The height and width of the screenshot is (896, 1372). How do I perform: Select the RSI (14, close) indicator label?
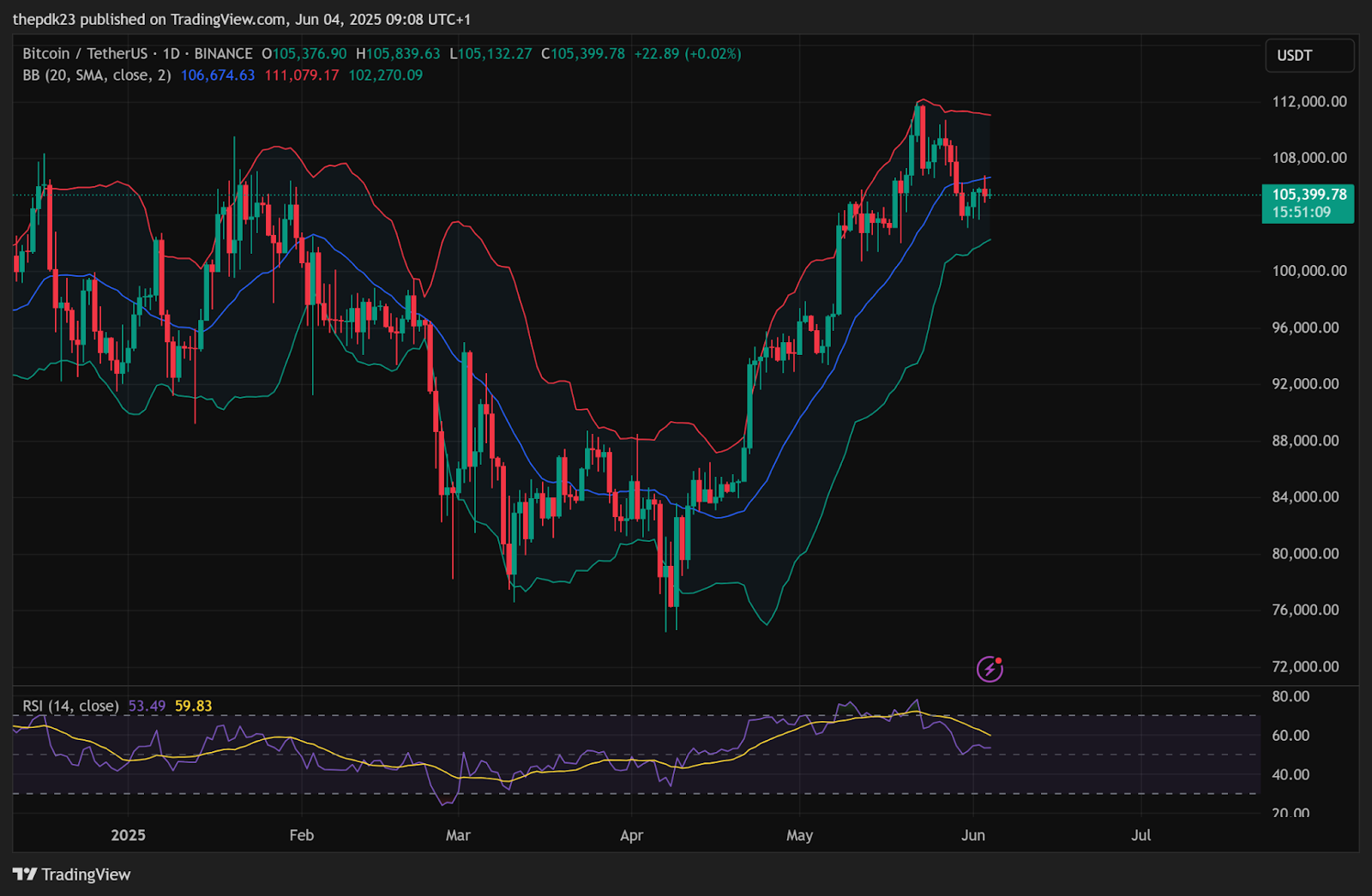[x=70, y=707]
